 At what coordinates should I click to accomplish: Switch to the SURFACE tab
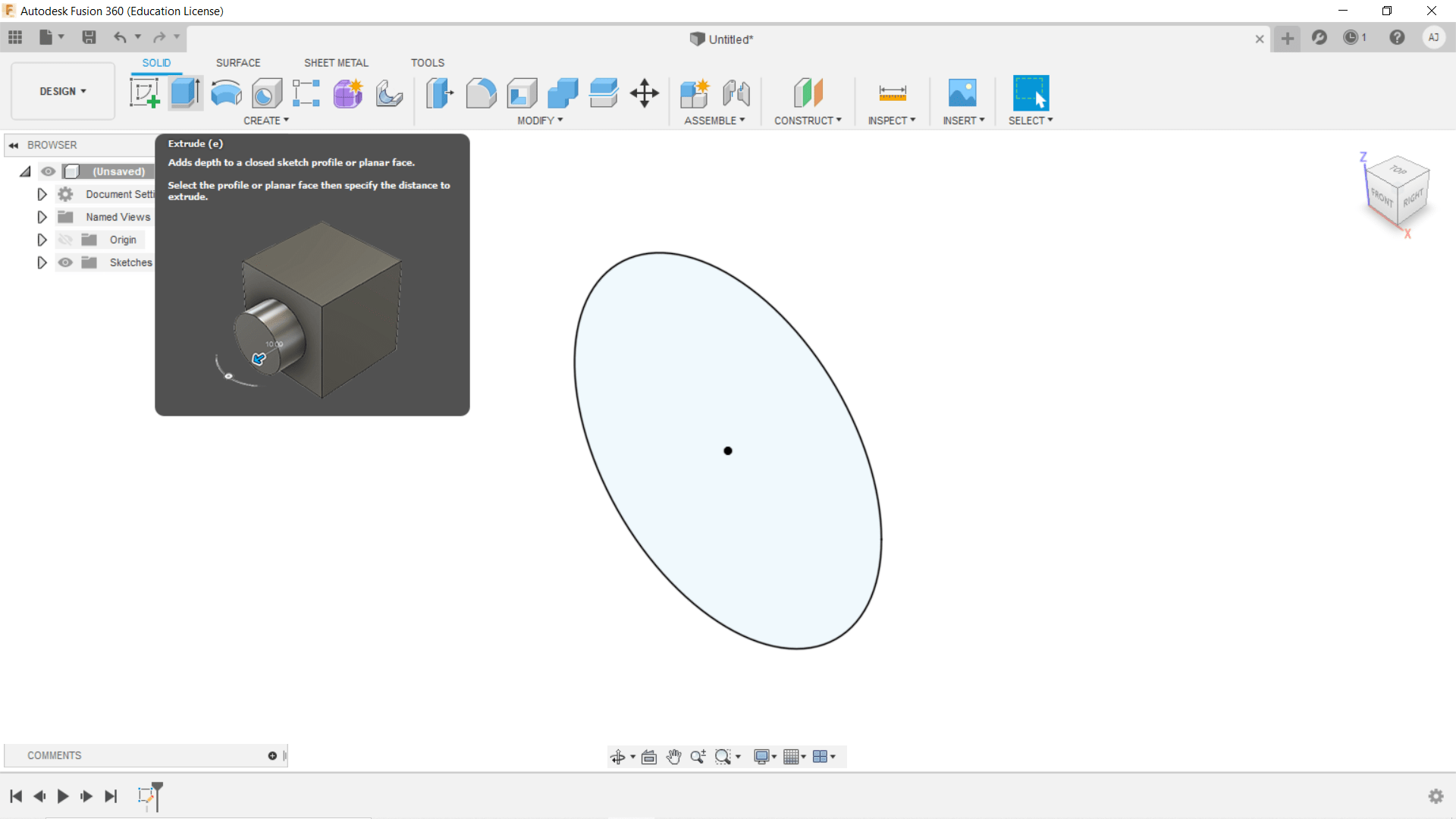(238, 63)
